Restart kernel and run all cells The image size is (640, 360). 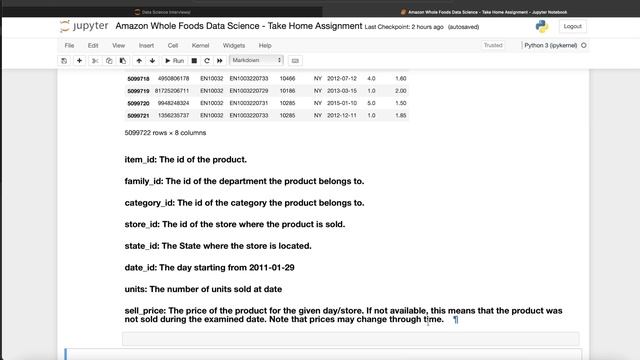pyautogui.click(x=220, y=61)
